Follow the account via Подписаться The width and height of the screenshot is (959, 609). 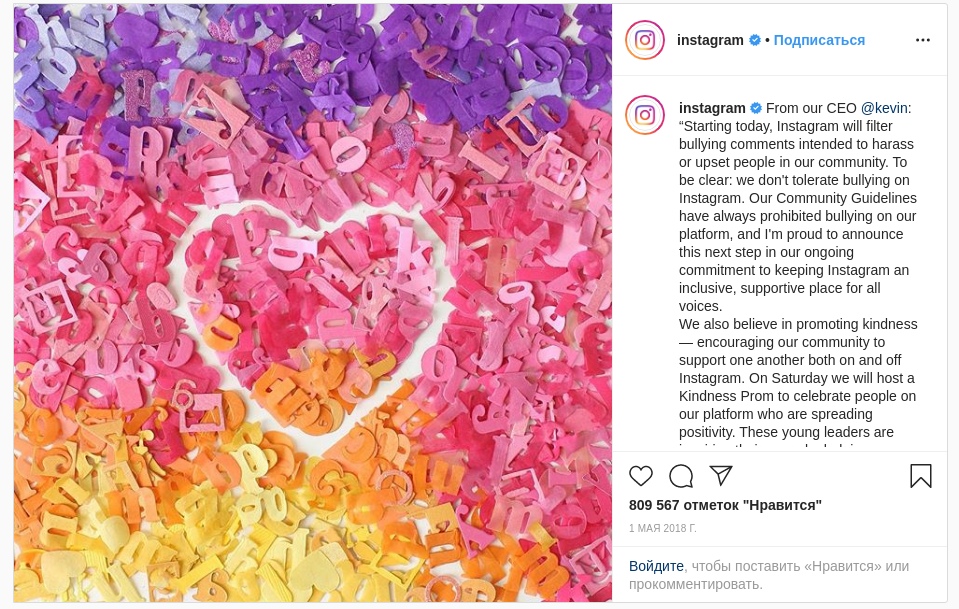pos(819,40)
